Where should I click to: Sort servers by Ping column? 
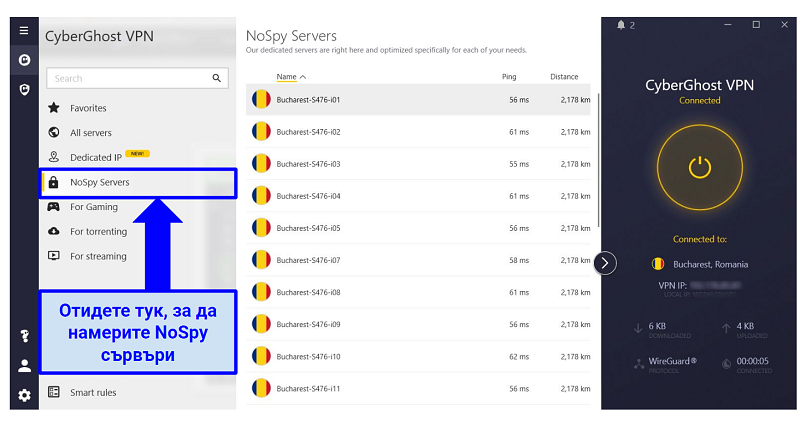(x=509, y=77)
